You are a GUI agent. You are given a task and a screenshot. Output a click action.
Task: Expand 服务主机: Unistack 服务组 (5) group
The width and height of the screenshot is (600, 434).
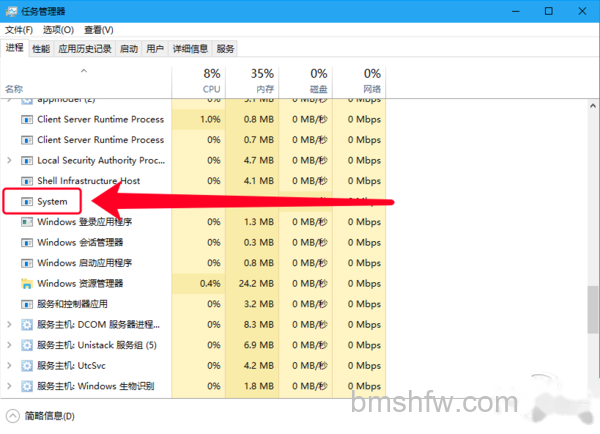(9, 345)
